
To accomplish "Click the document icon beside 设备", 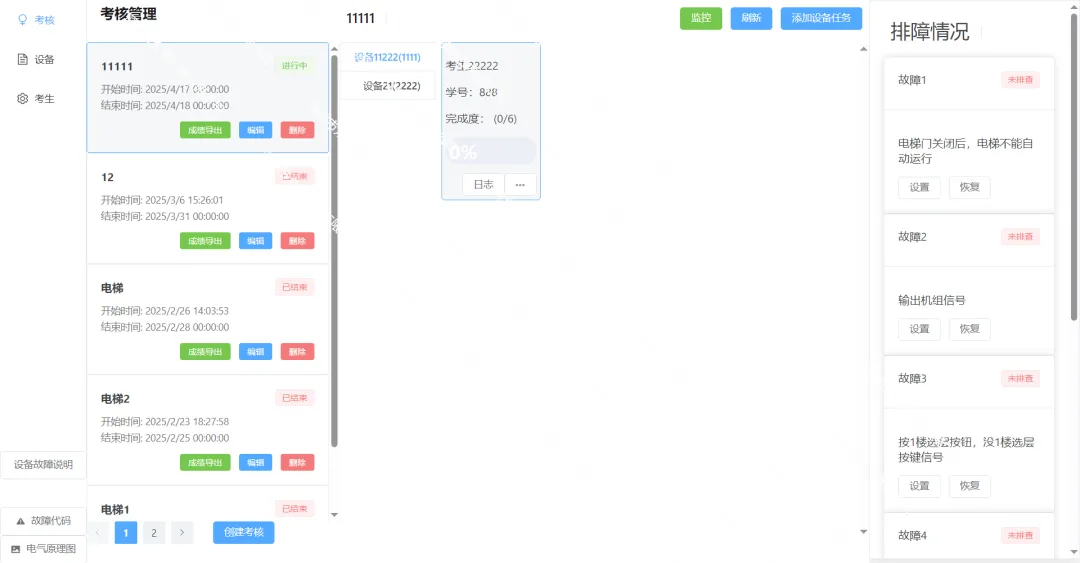I will pyautogui.click(x=22, y=59).
